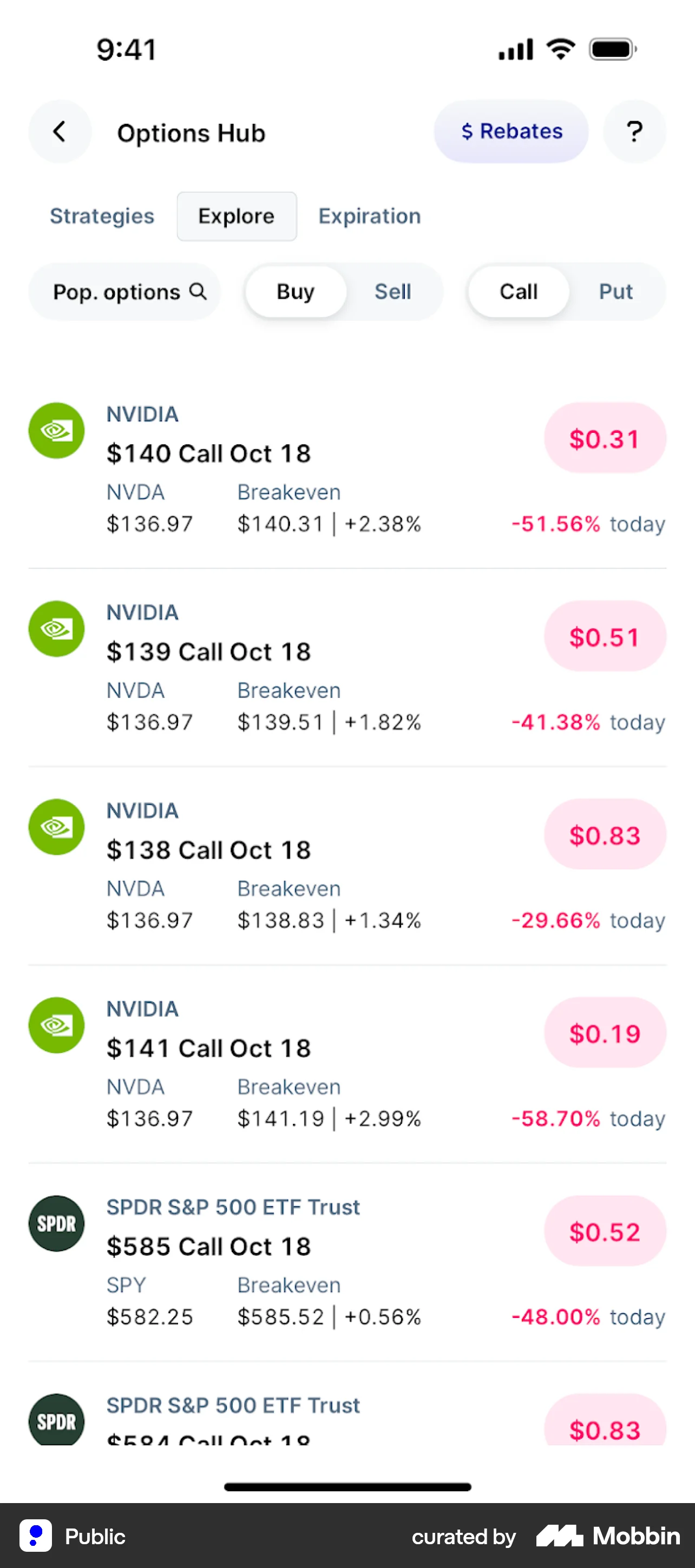Tap the $0.51 price pill
695x1568 pixels.
[x=605, y=637]
